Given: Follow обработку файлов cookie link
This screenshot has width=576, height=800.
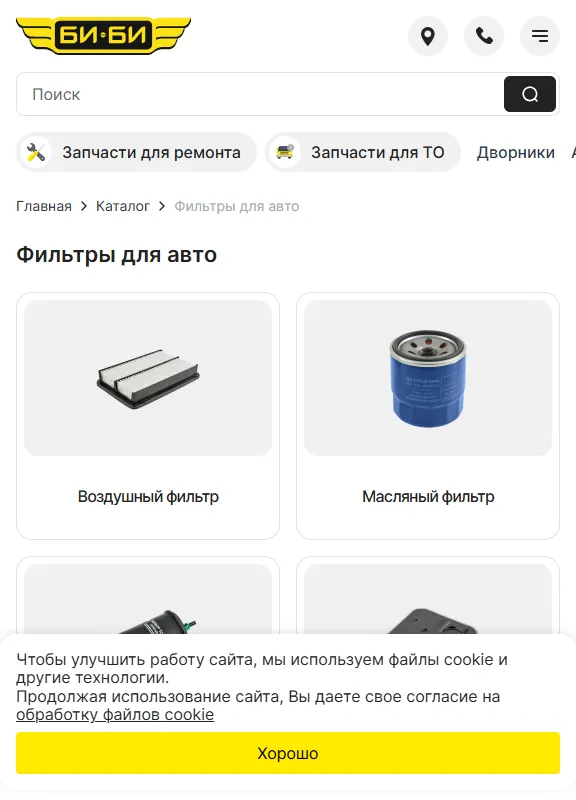Looking at the screenshot, I should (x=115, y=715).
